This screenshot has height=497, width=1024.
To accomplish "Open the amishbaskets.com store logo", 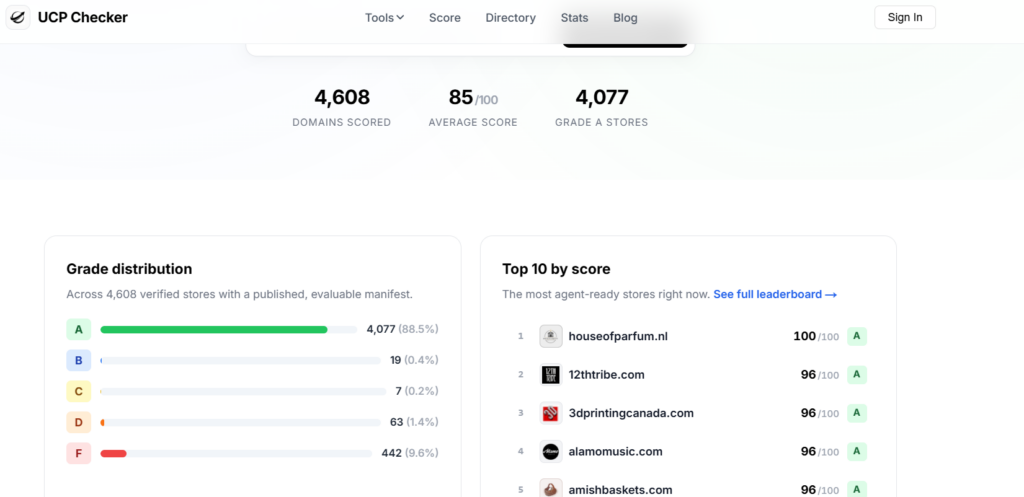I will click(x=551, y=490).
